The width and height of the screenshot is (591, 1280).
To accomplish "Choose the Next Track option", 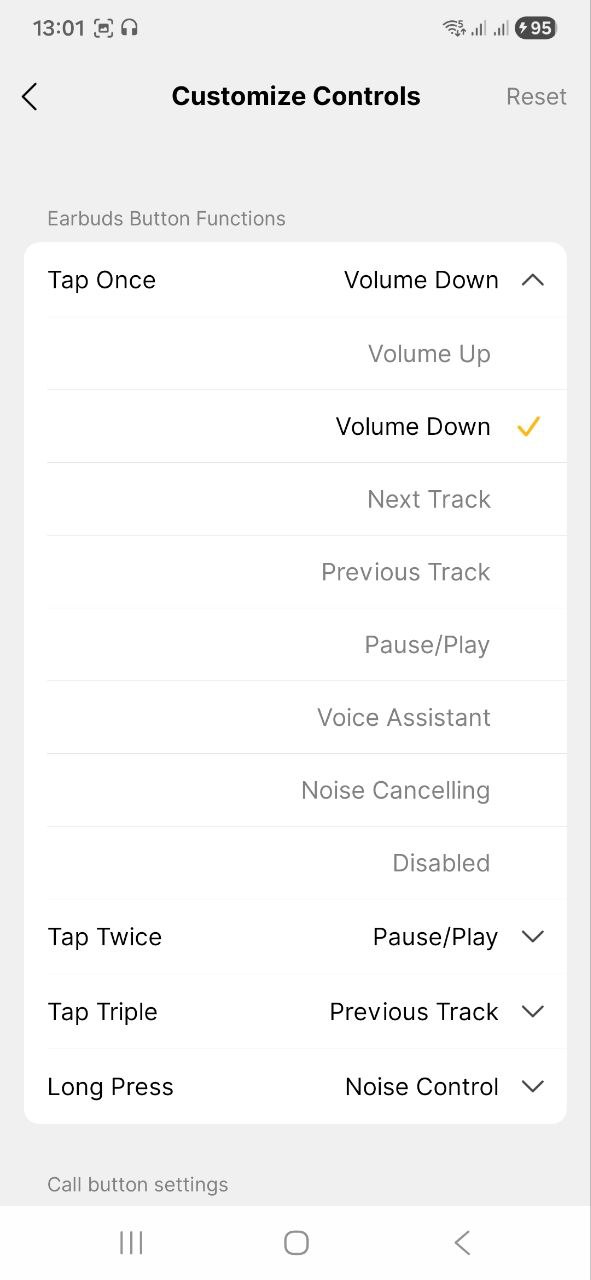I will click(306, 499).
